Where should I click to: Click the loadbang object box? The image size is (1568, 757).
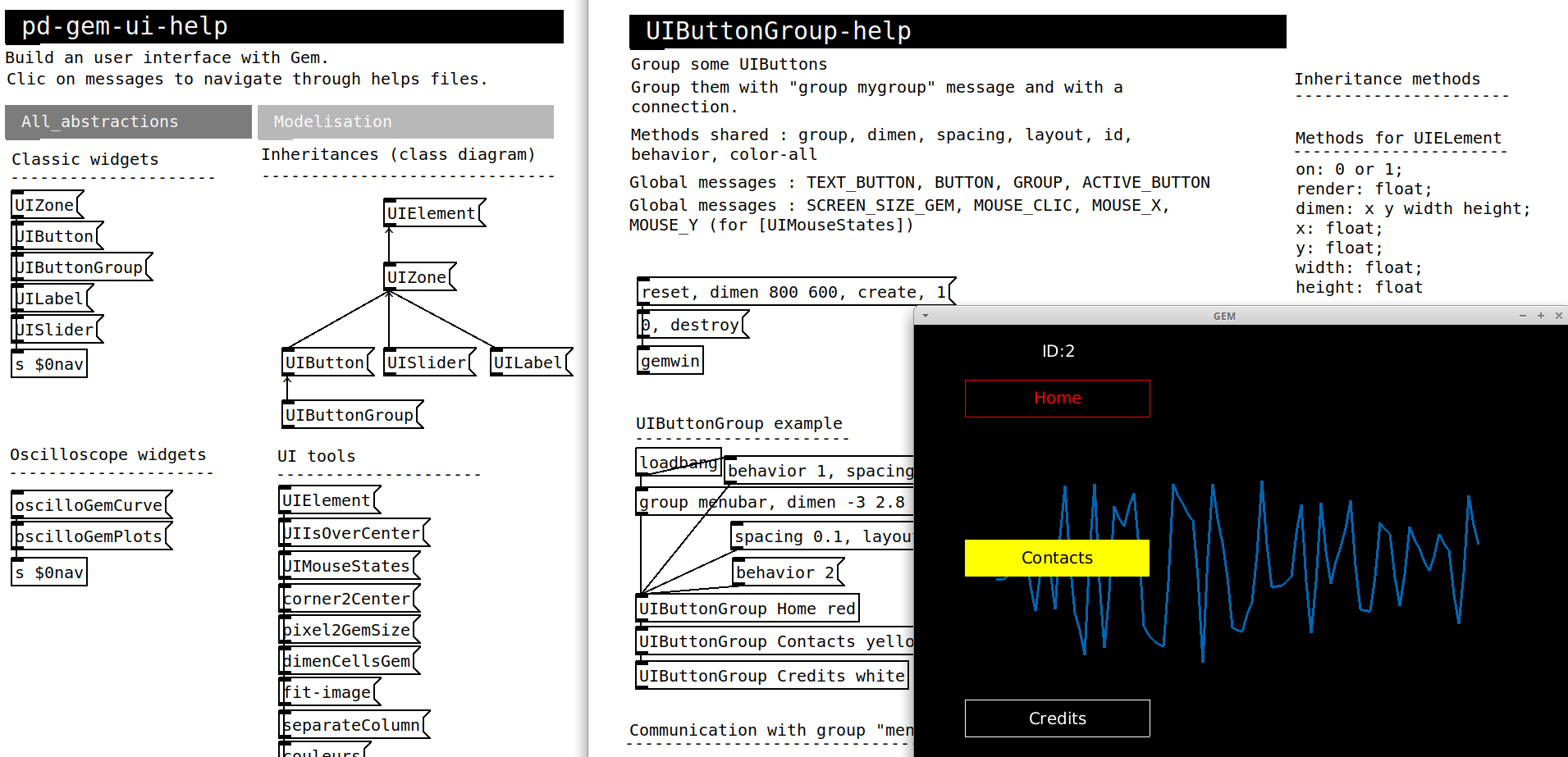tap(678, 462)
